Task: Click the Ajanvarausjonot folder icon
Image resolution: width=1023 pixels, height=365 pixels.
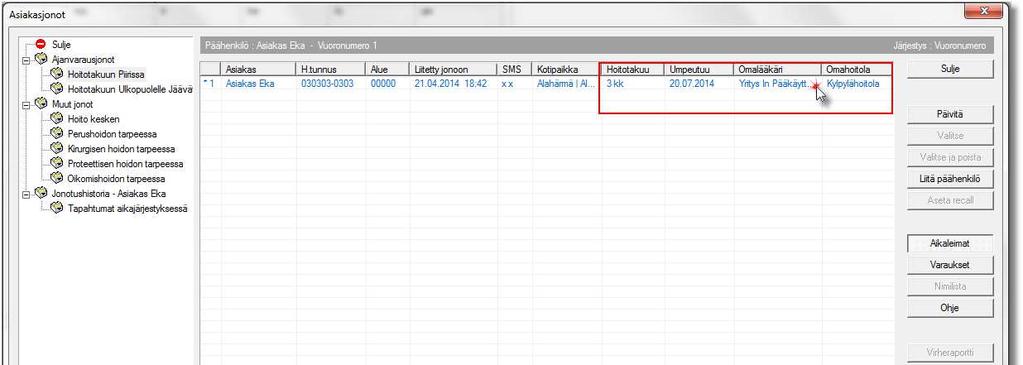Action: (x=40, y=59)
